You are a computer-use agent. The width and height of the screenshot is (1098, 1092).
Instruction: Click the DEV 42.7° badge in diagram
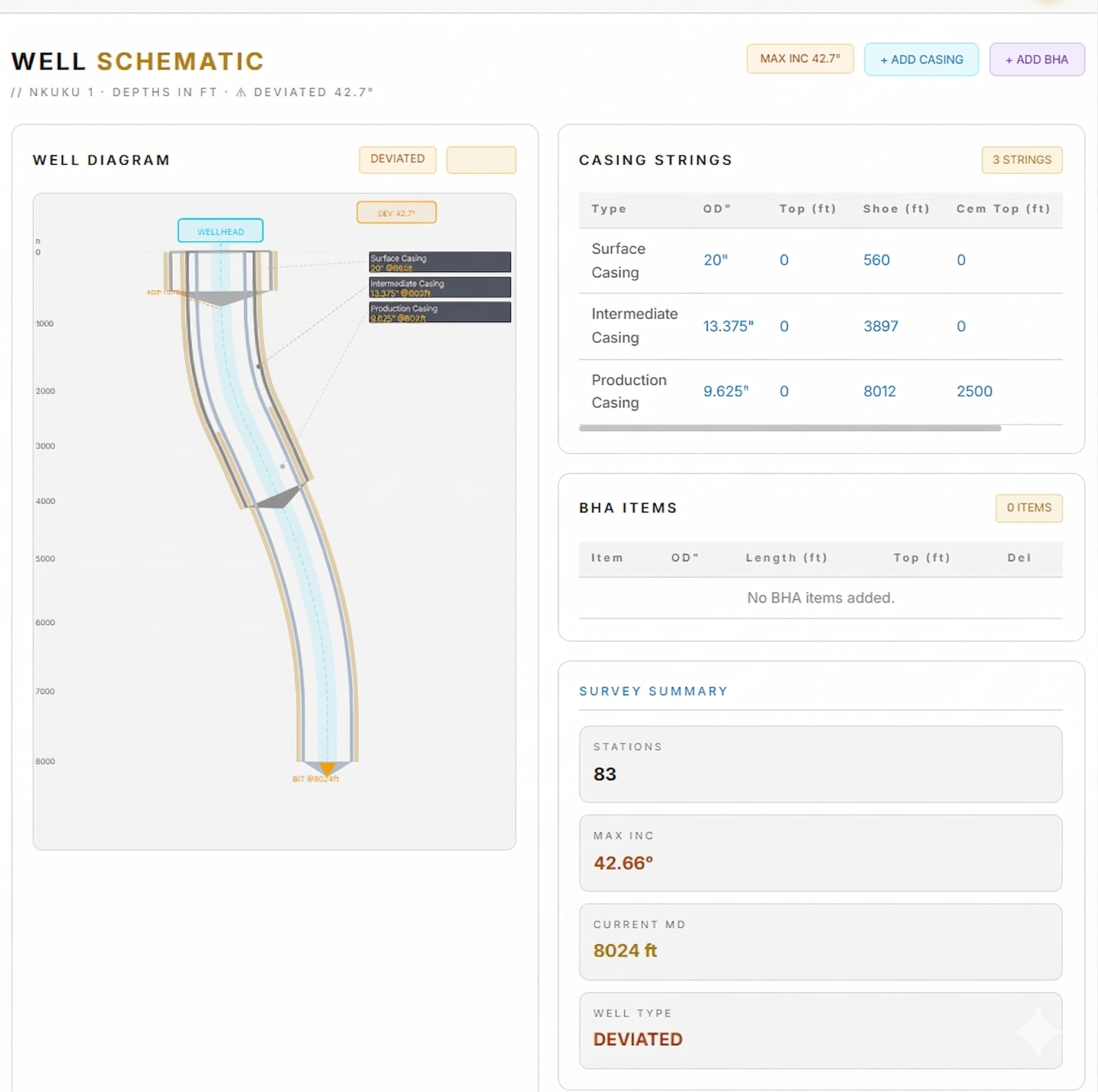coord(396,213)
